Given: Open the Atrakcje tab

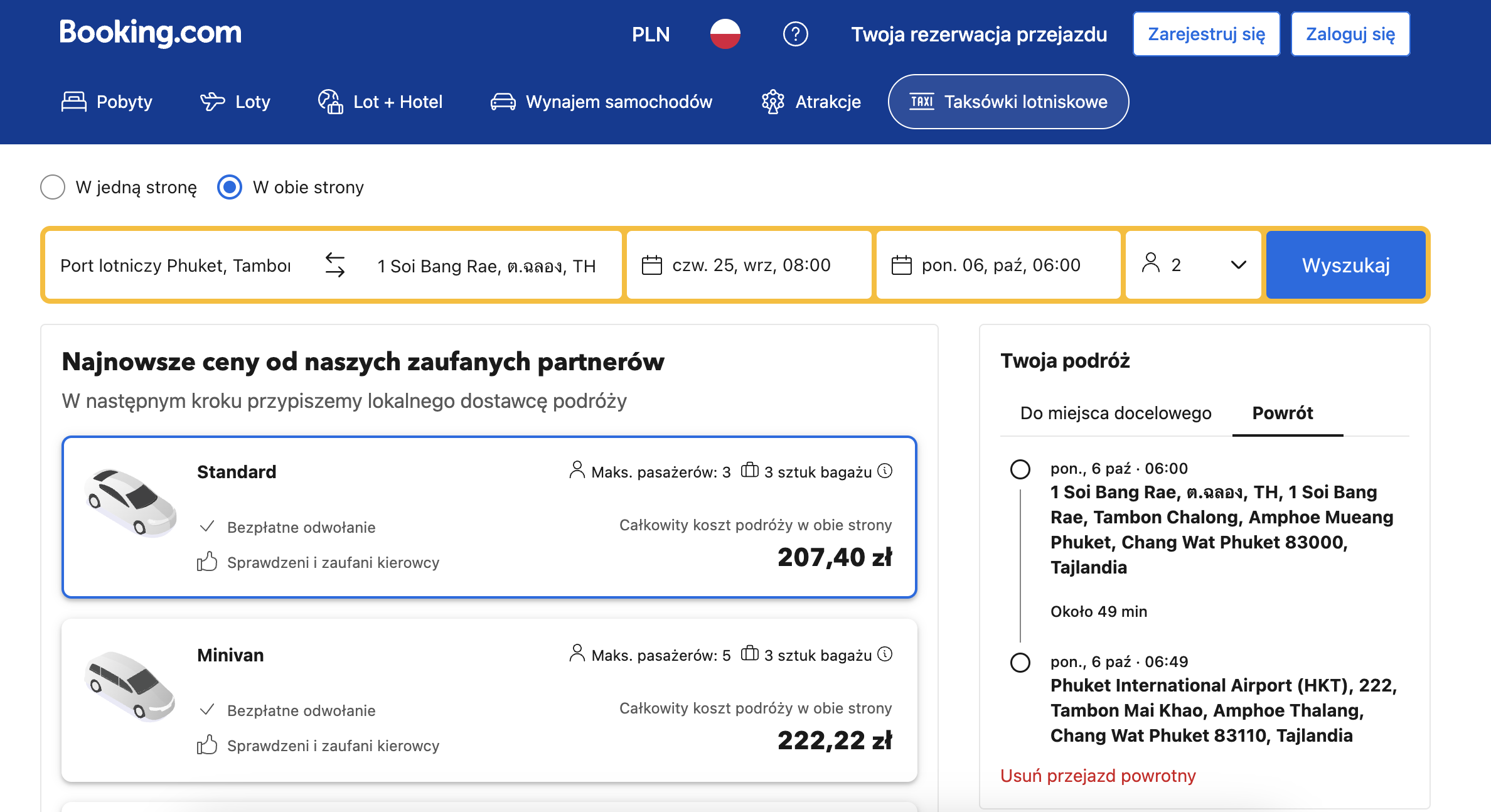Looking at the screenshot, I should [811, 102].
